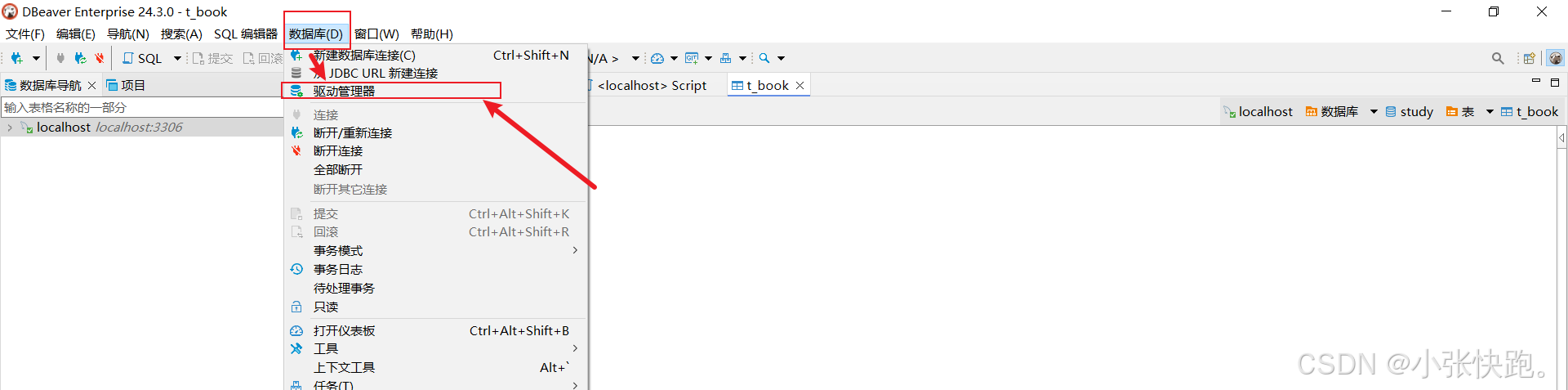1568x390 pixels.
Task: Maximize the editor panel area
Action: (1555, 82)
